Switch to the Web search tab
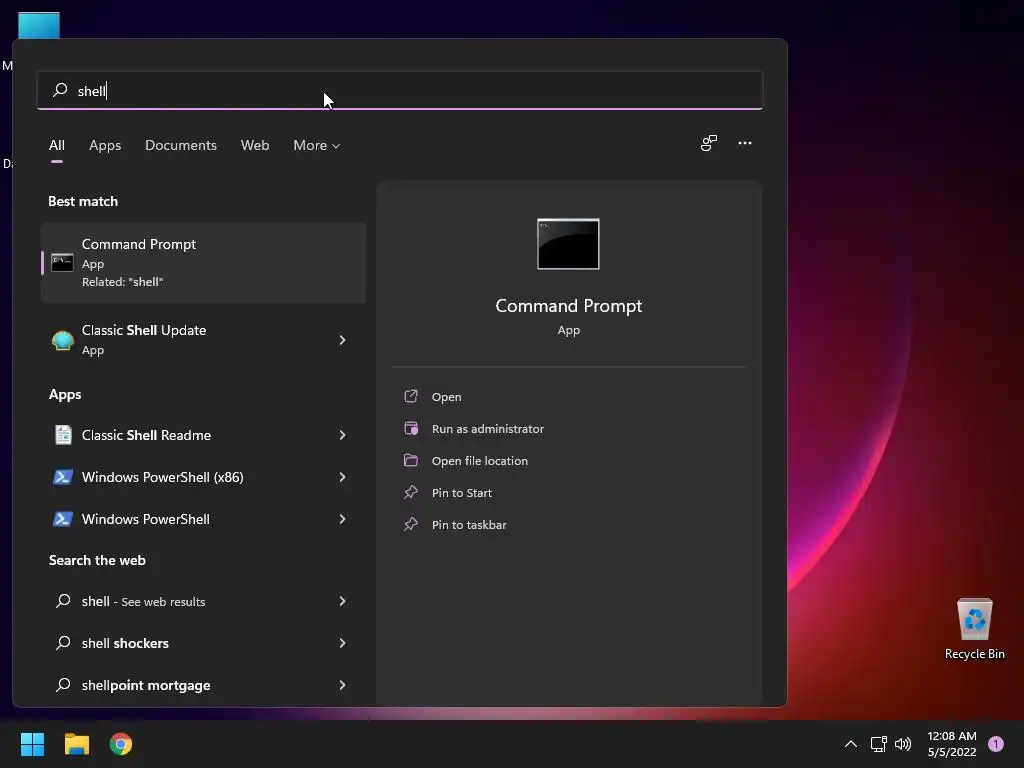The height and width of the screenshot is (768, 1024). coord(255,145)
